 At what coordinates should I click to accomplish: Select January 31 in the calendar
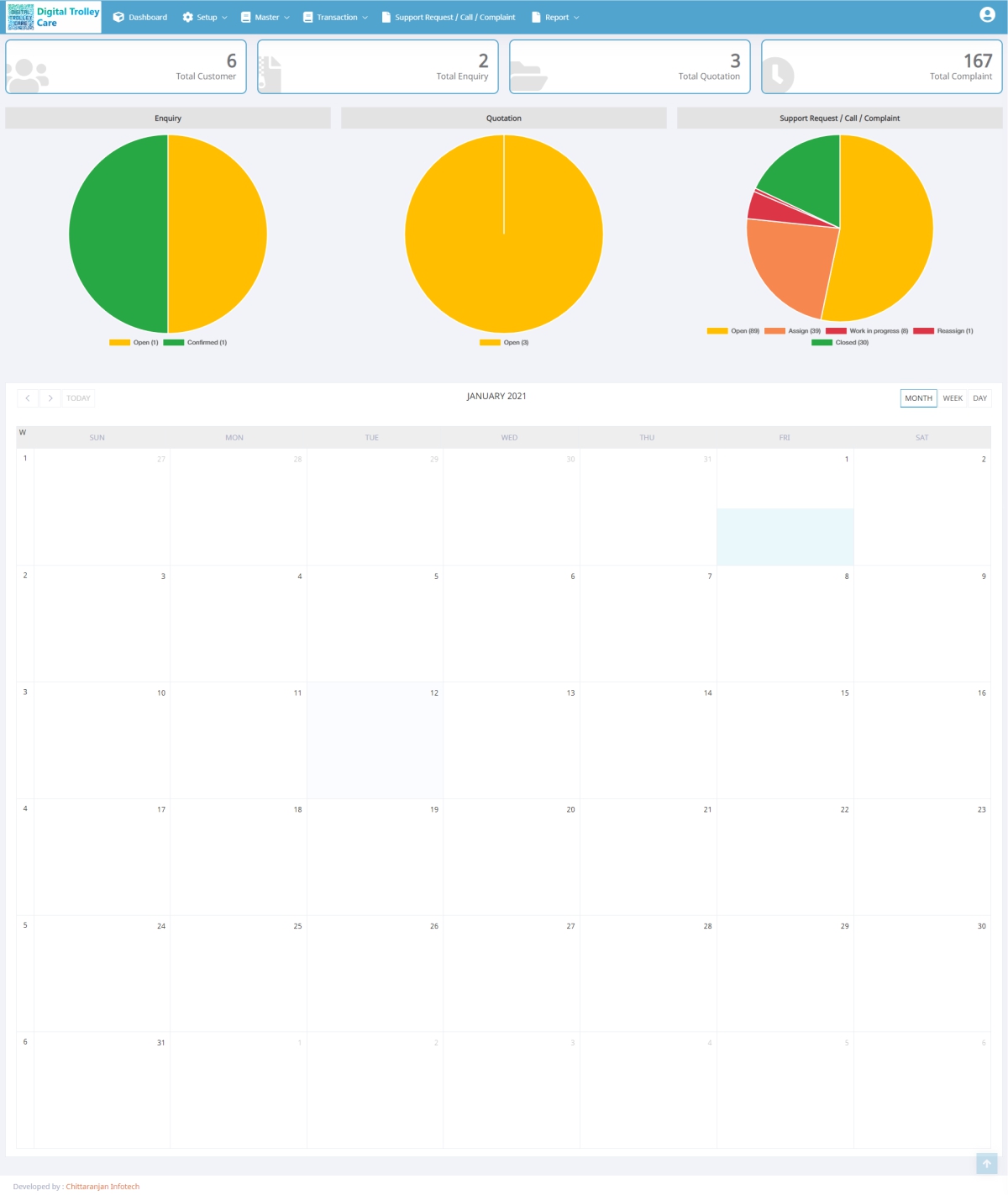pos(102,1090)
